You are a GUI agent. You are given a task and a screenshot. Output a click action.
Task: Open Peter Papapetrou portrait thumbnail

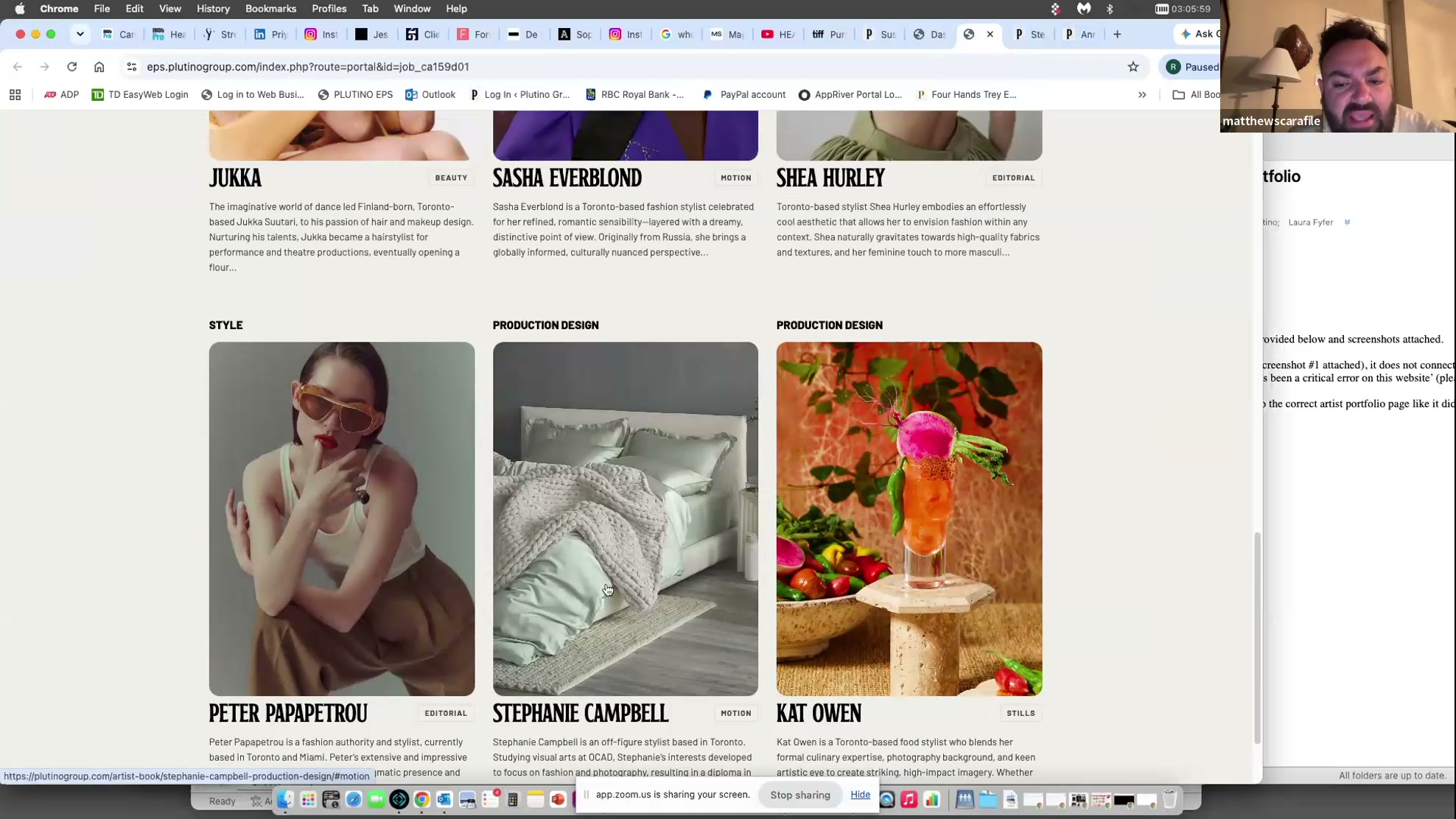click(342, 519)
